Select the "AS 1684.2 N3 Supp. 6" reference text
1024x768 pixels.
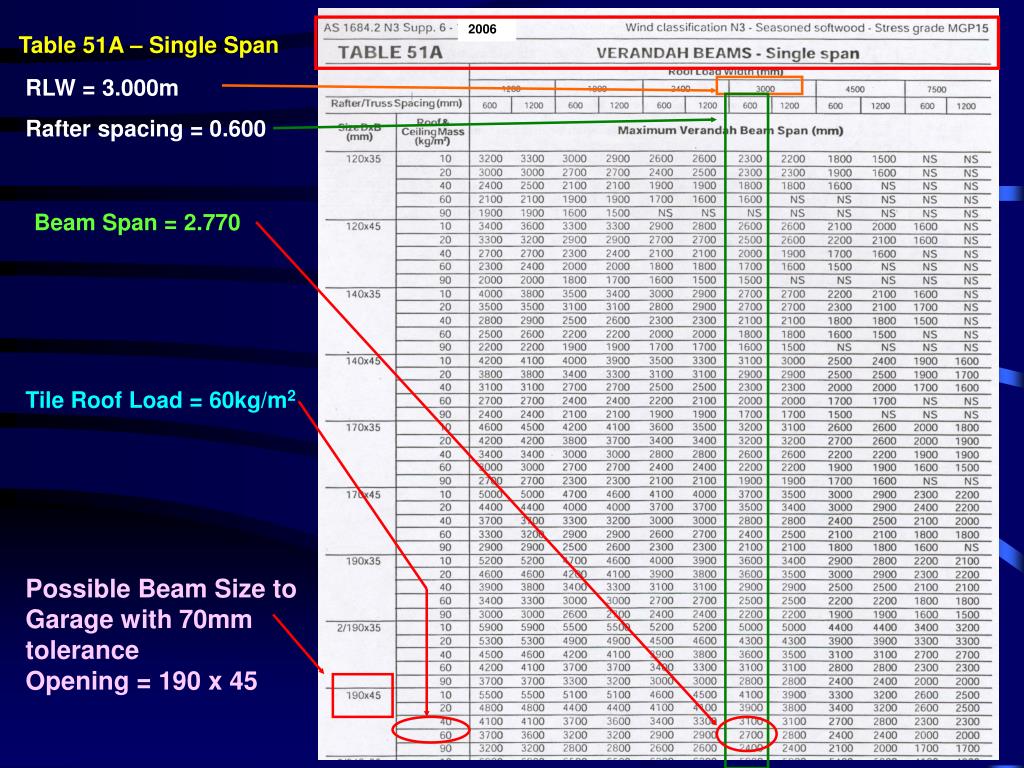pos(385,28)
